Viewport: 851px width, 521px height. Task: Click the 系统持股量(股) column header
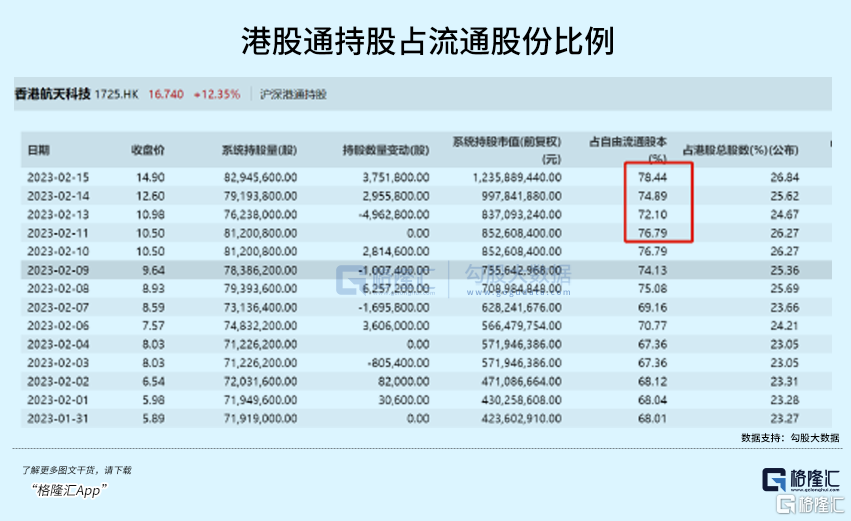point(259,150)
